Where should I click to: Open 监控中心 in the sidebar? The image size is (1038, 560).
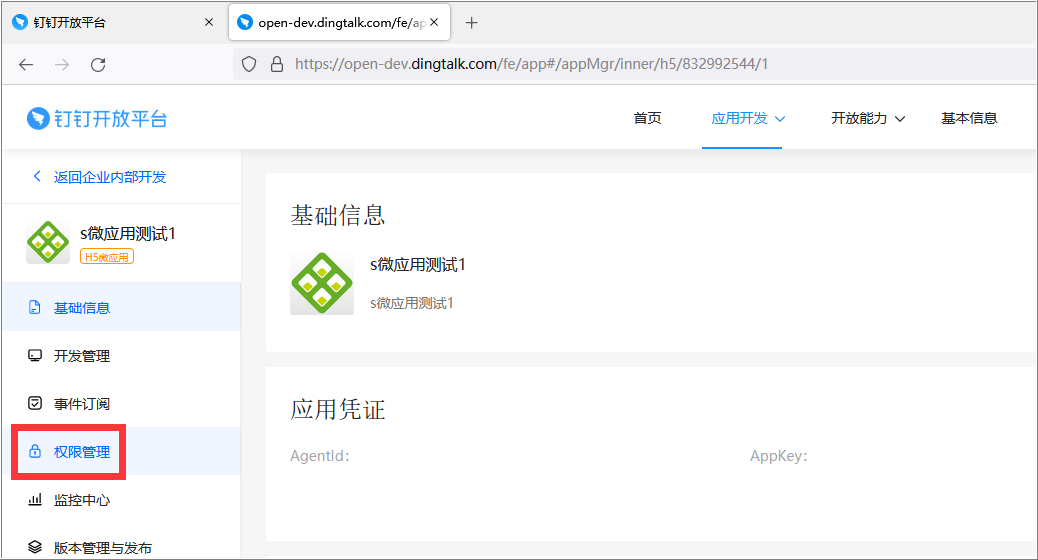[121, 500]
